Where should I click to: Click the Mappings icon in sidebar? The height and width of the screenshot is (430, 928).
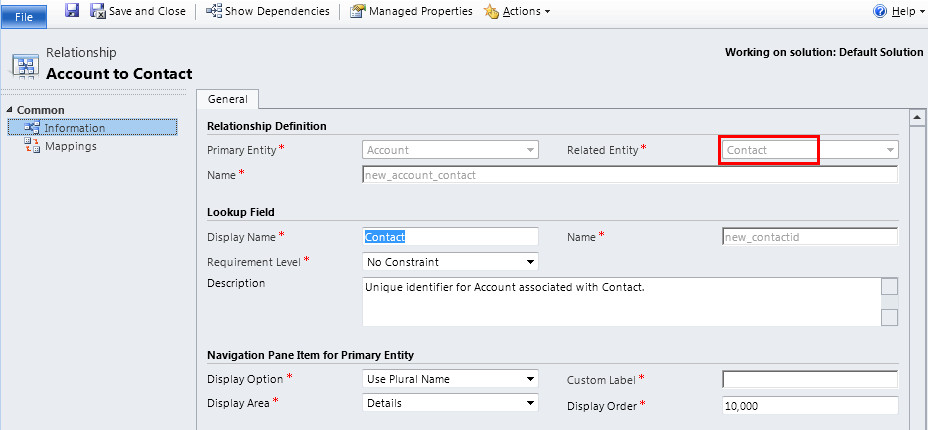click(x=32, y=146)
